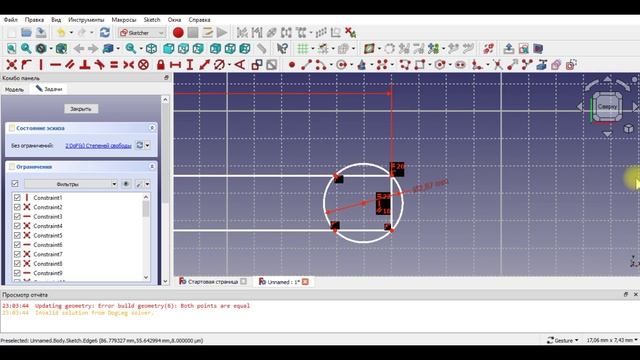Select the radius/diameter constraint tool

tap(219, 64)
